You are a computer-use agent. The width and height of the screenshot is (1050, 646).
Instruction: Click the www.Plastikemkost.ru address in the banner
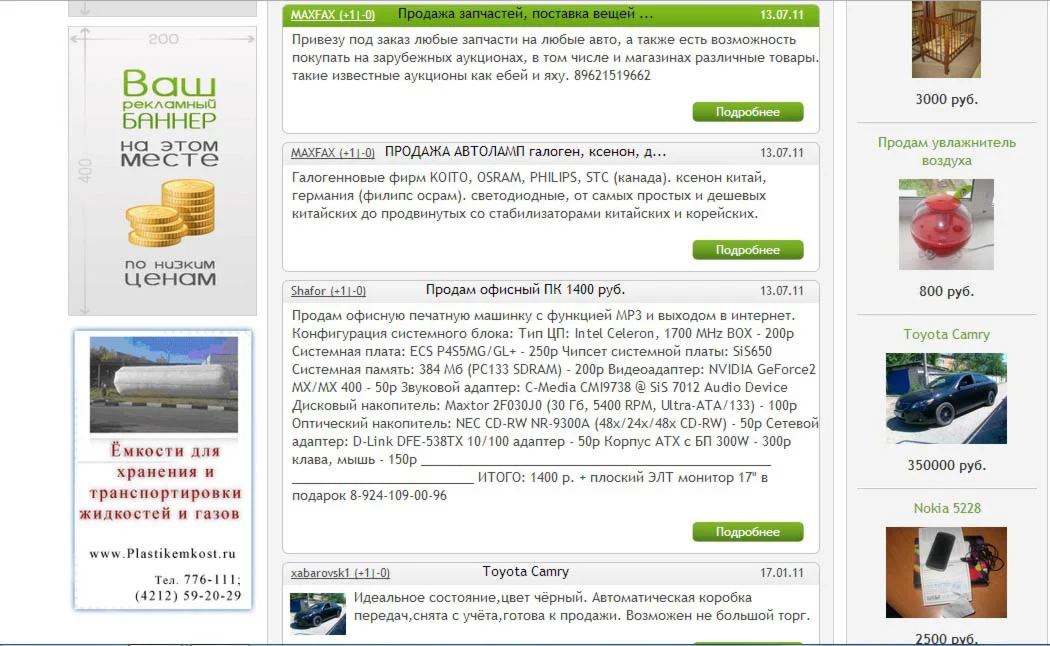(x=163, y=554)
